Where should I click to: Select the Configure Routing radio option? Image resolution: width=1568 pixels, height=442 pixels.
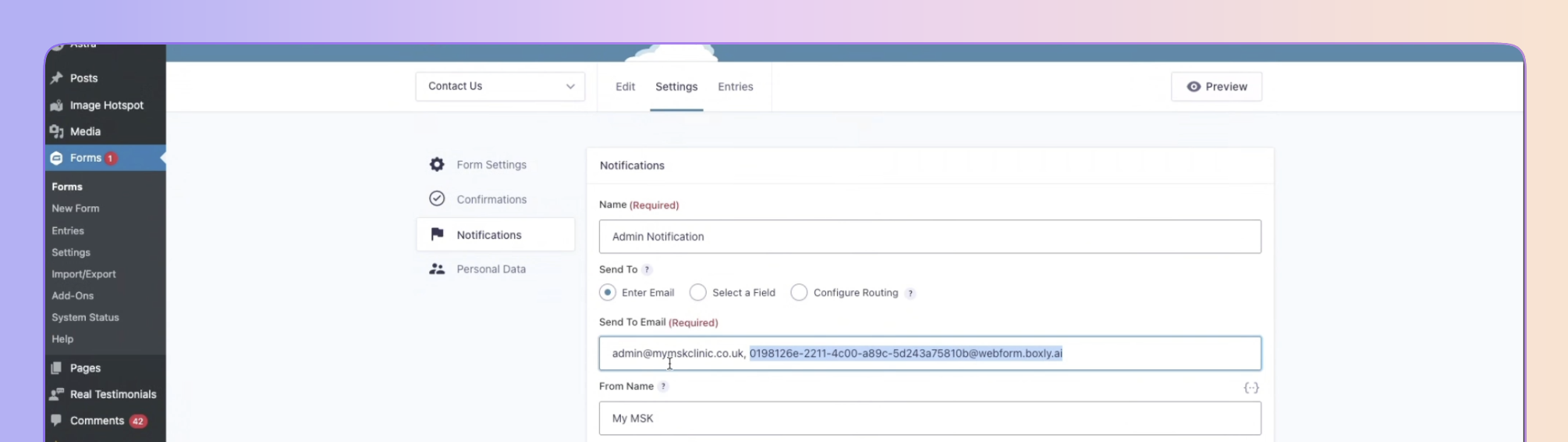point(799,293)
